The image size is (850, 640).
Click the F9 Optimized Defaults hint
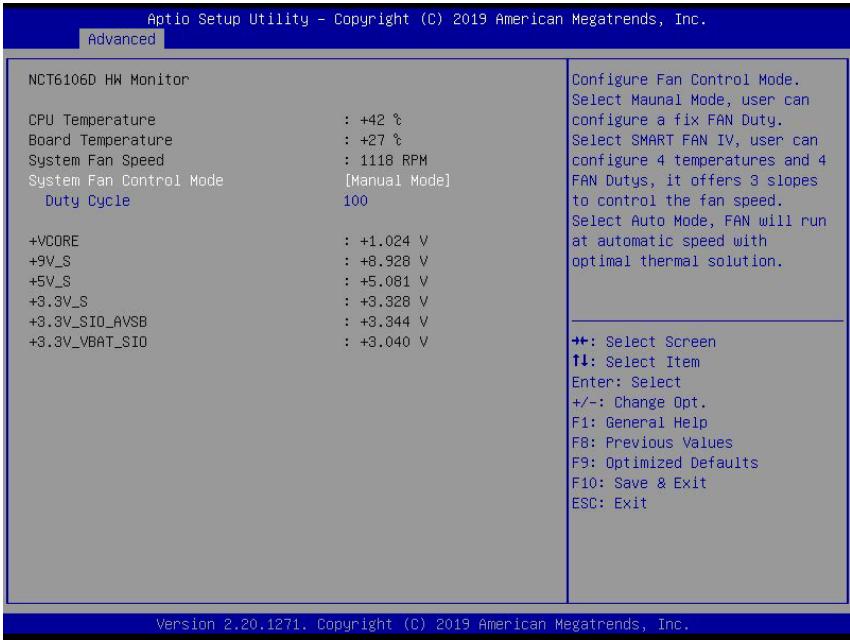(x=665, y=463)
